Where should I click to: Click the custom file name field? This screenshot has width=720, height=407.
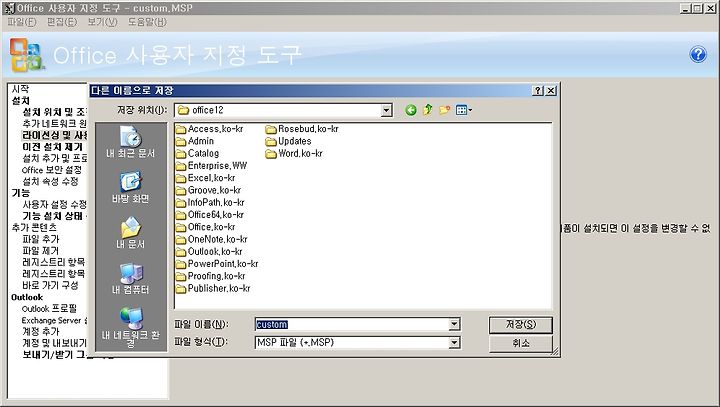click(x=352, y=324)
